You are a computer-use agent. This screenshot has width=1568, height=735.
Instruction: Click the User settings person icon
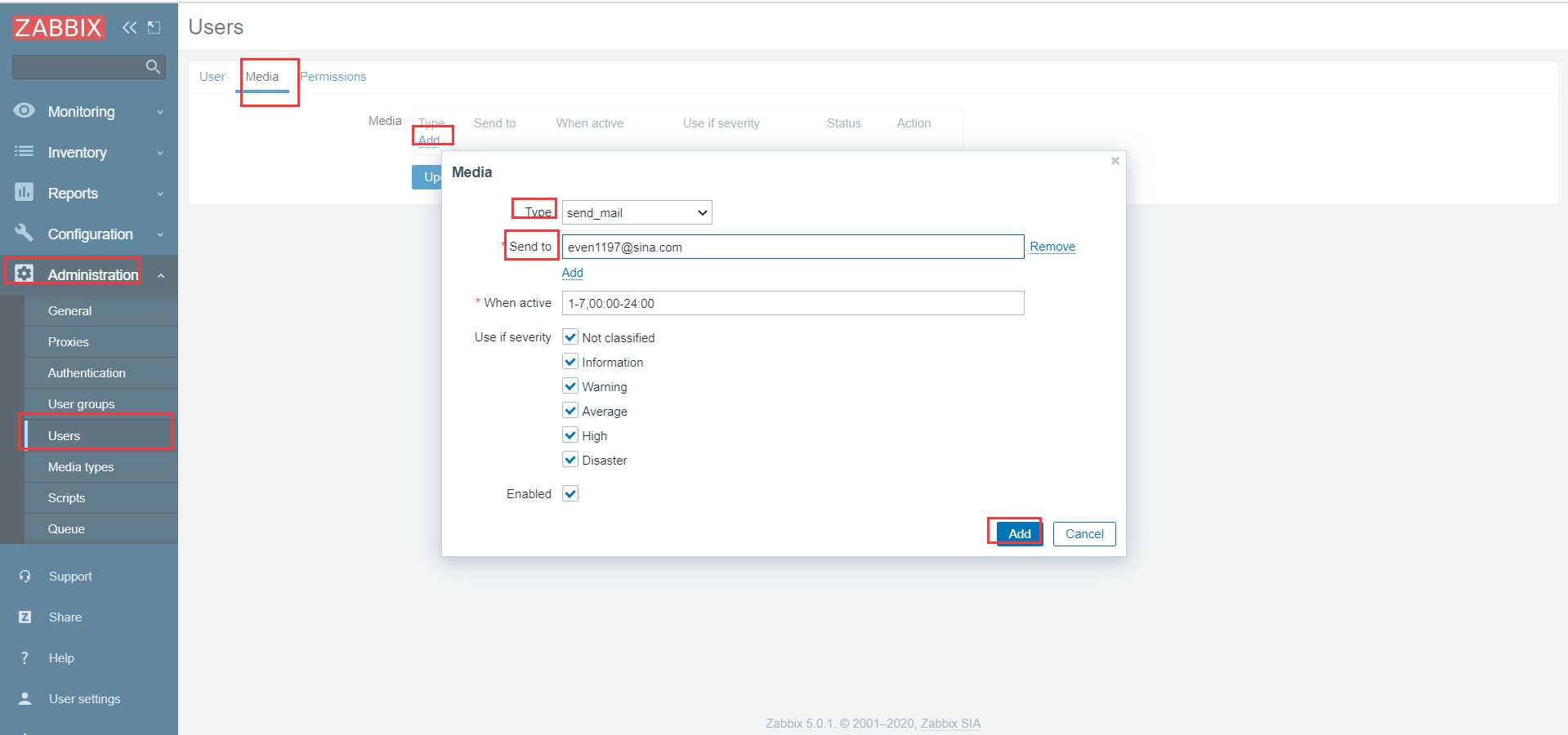25,698
